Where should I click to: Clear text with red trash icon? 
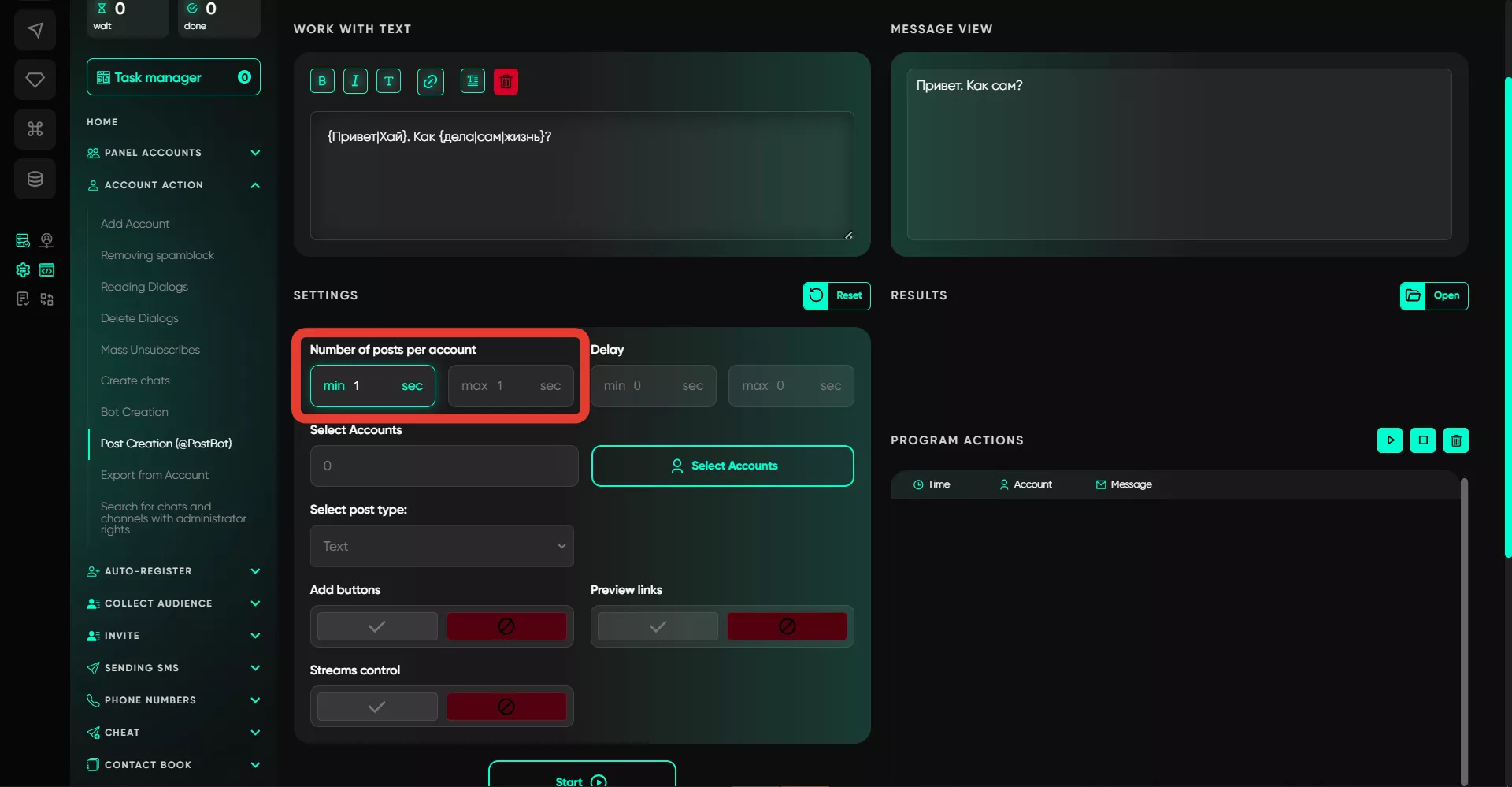(x=506, y=81)
